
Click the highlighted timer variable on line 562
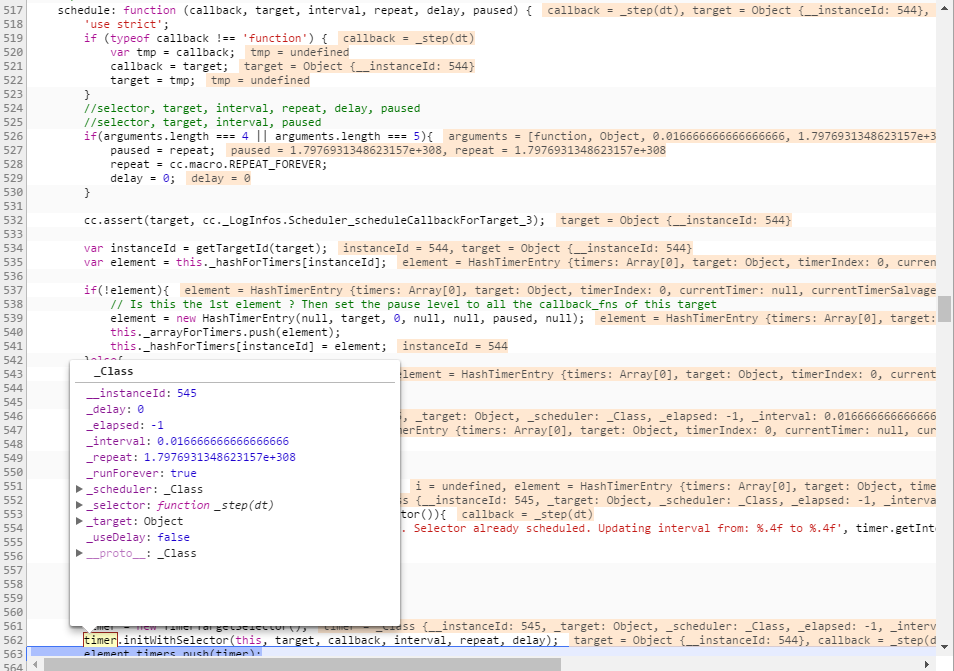(x=100, y=640)
